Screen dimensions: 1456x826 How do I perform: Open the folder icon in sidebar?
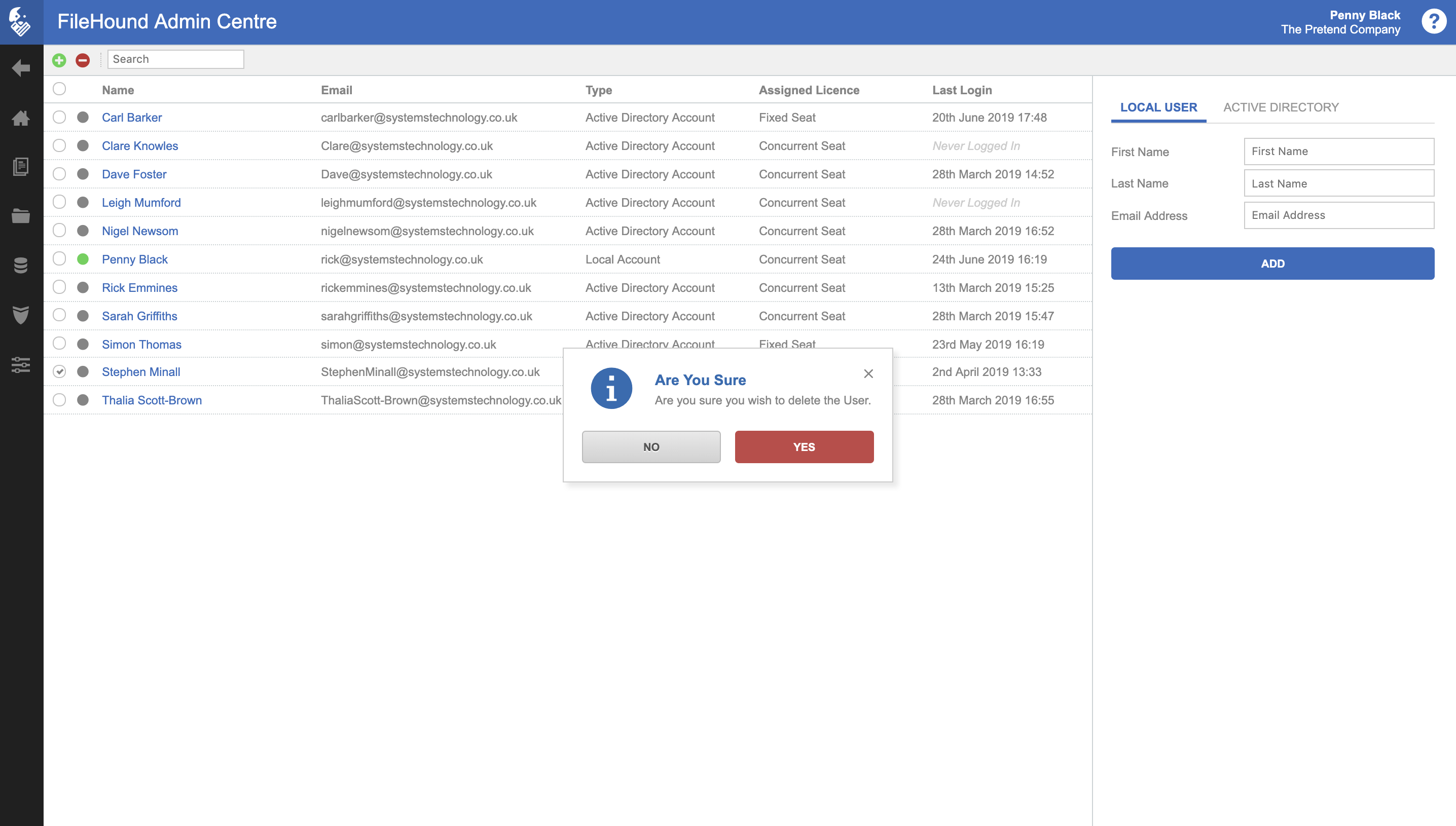[21, 215]
